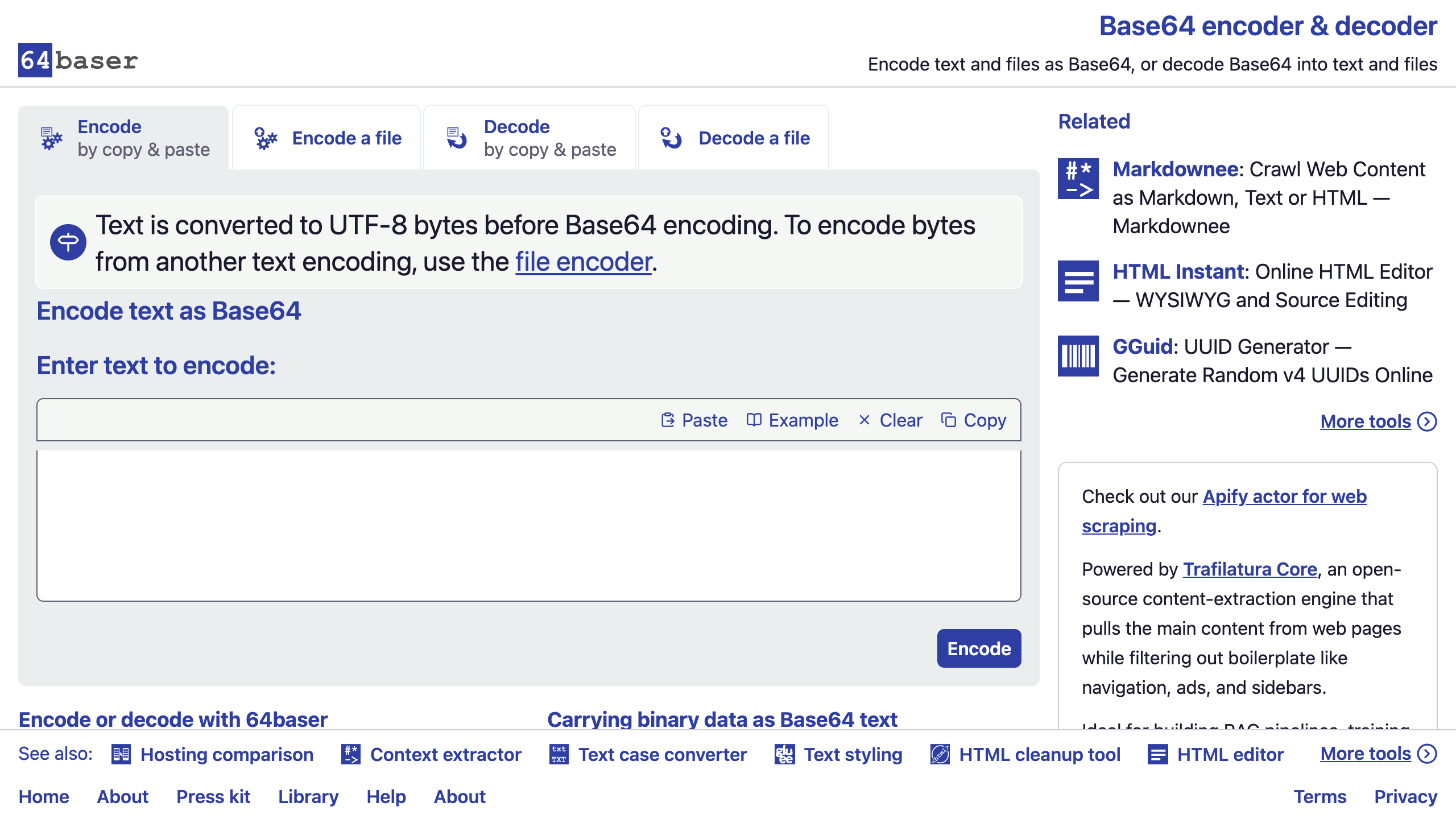Click the HTML cleanup tool icon
The width and height of the screenshot is (1456, 819).
(x=940, y=754)
